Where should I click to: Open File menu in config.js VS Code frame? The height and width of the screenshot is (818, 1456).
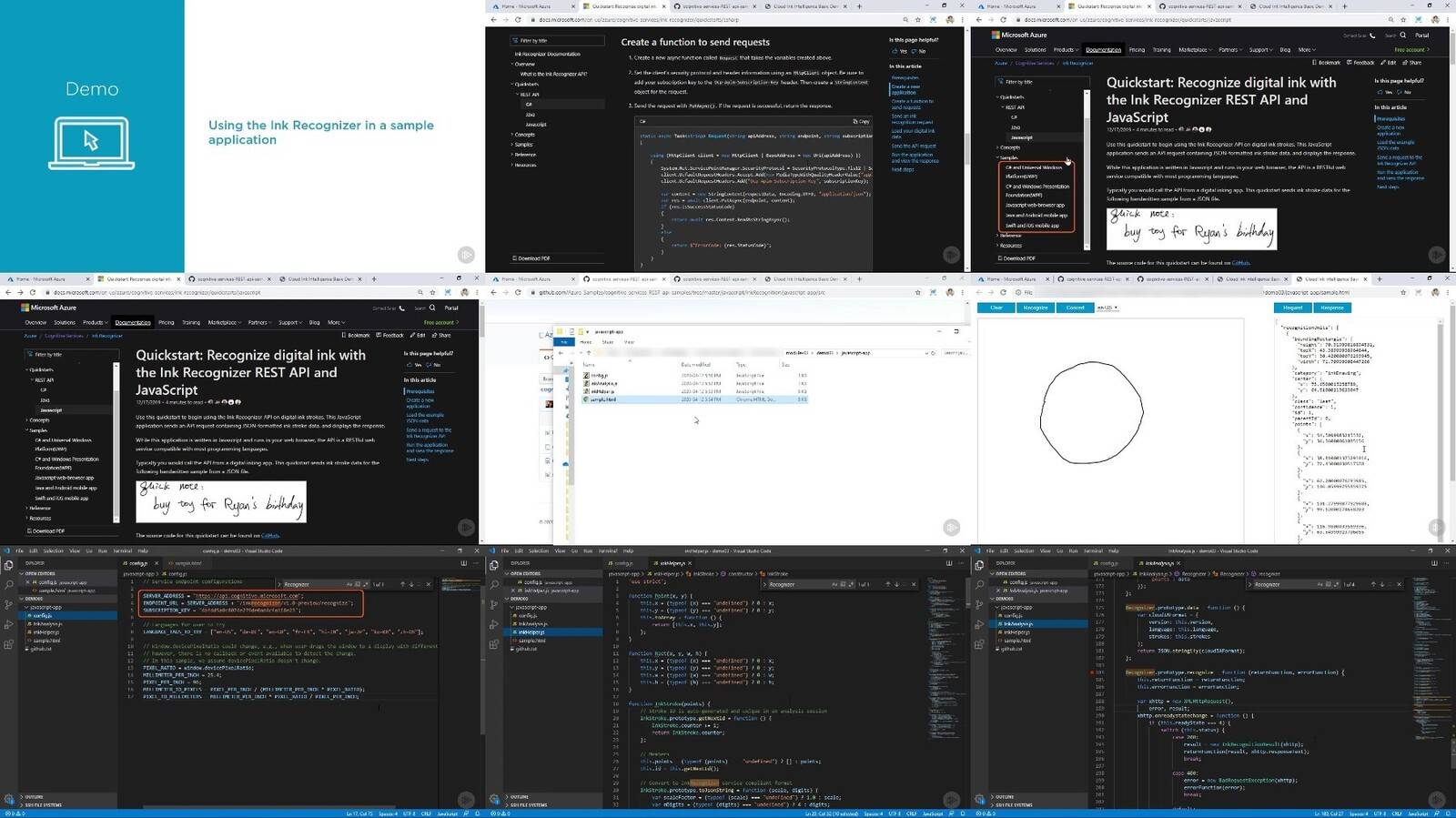tap(19, 550)
